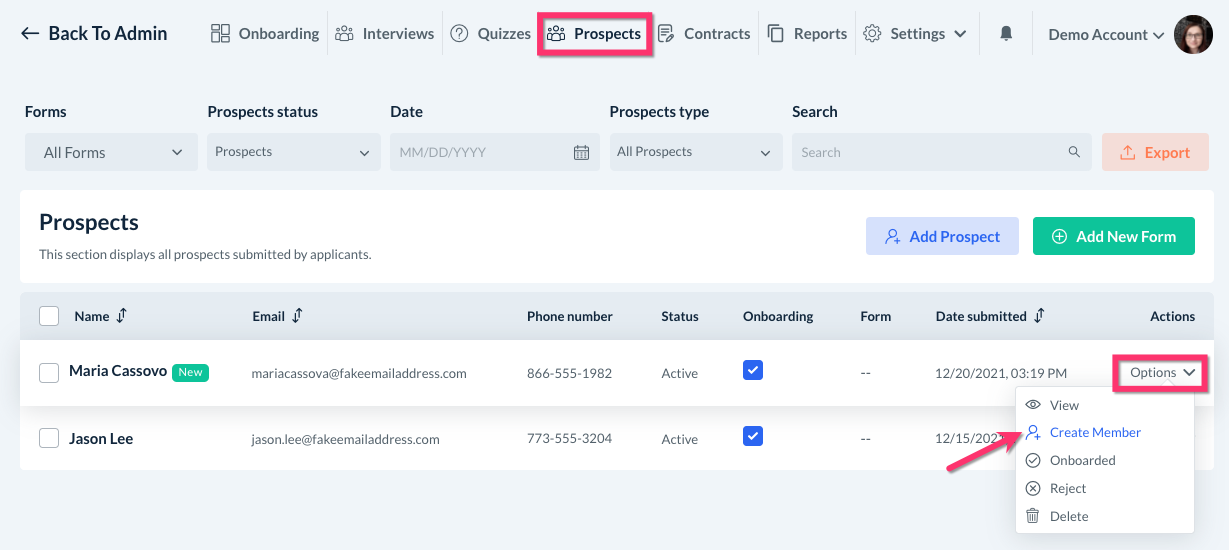Sort prospects by Name arrows icon
The height and width of the screenshot is (550, 1229).
pyautogui.click(x=122, y=316)
